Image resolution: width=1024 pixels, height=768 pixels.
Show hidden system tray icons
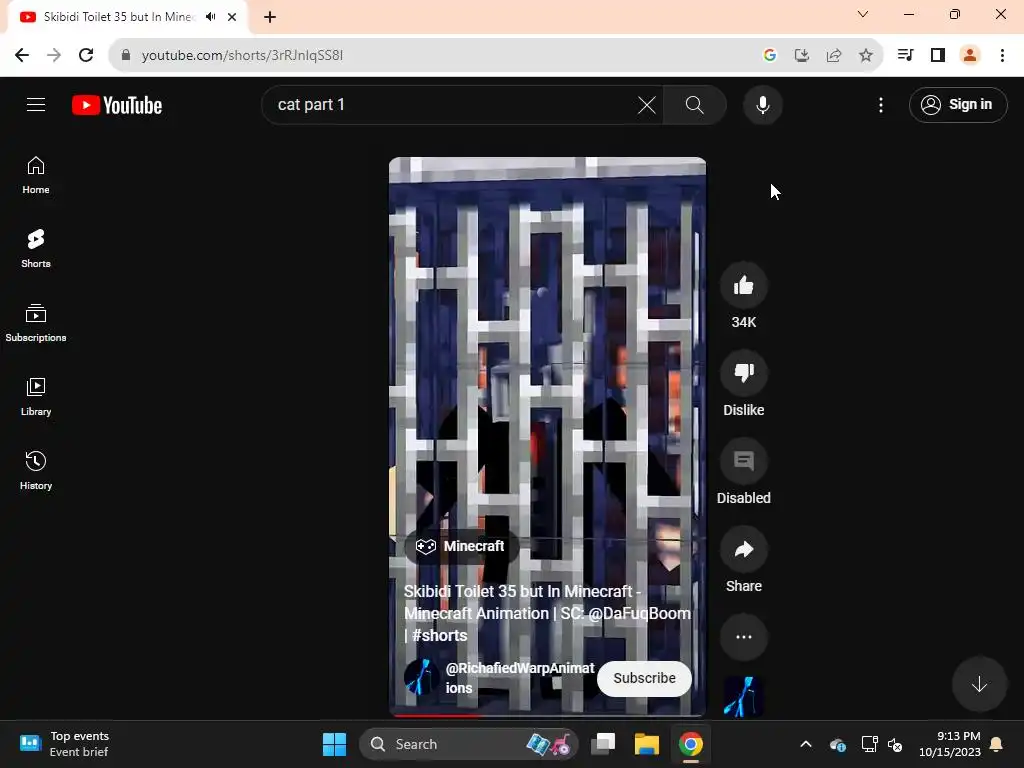point(806,744)
